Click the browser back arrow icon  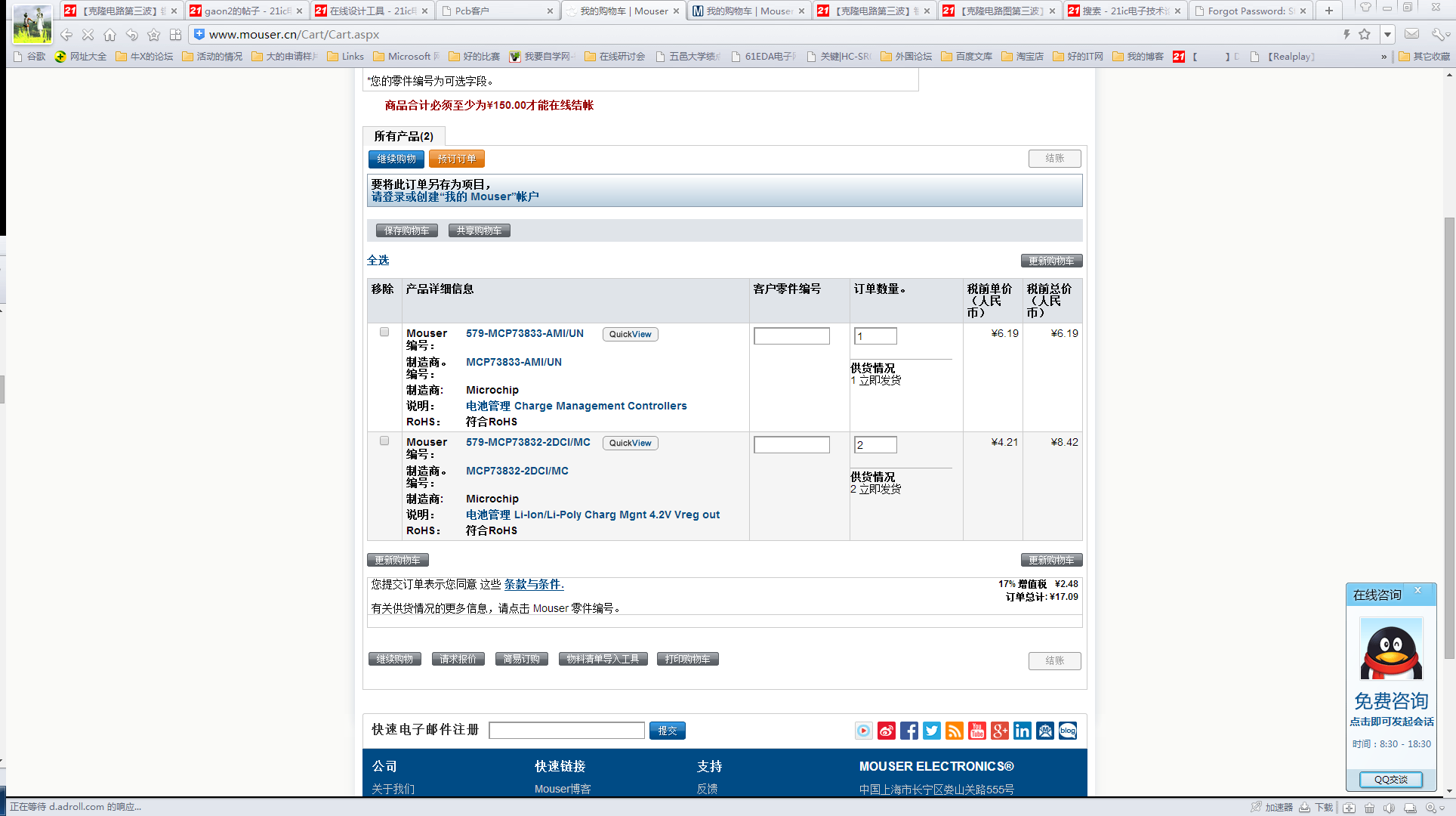(x=66, y=35)
